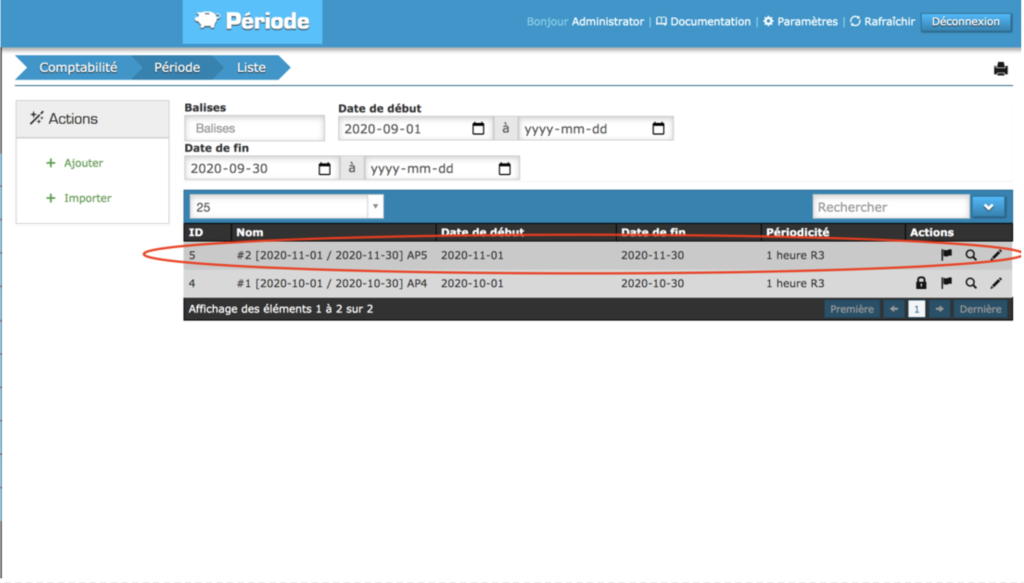This screenshot has width=1024, height=583.
Task: View period #2 with magnifier icon
Action: point(971,256)
